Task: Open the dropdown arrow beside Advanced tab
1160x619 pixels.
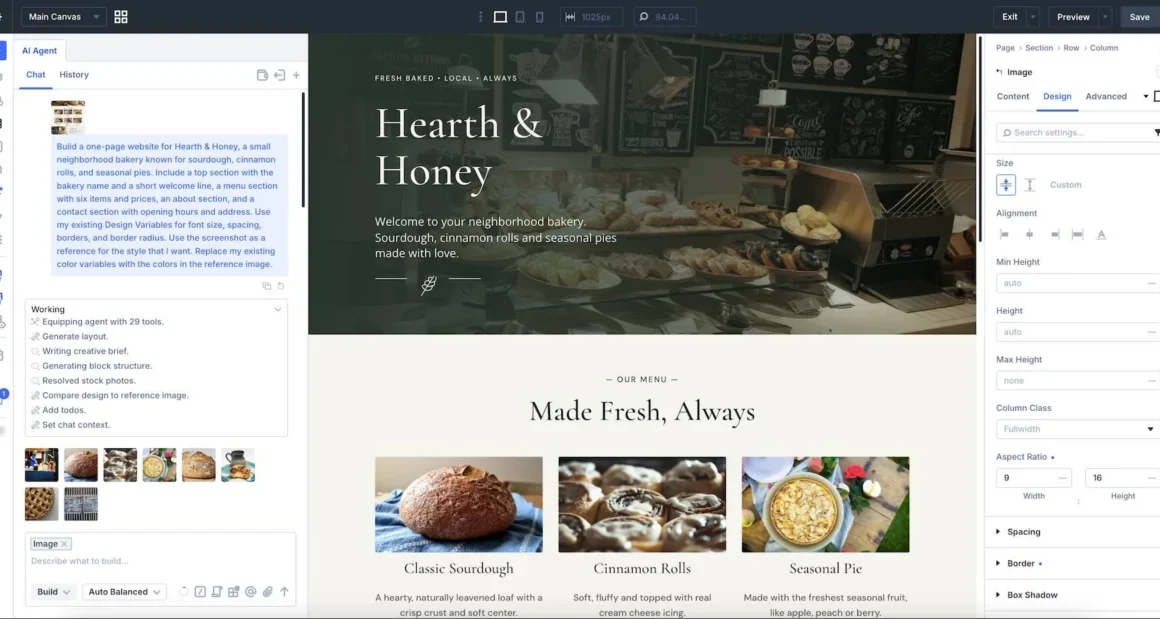Action: point(1146,97)
